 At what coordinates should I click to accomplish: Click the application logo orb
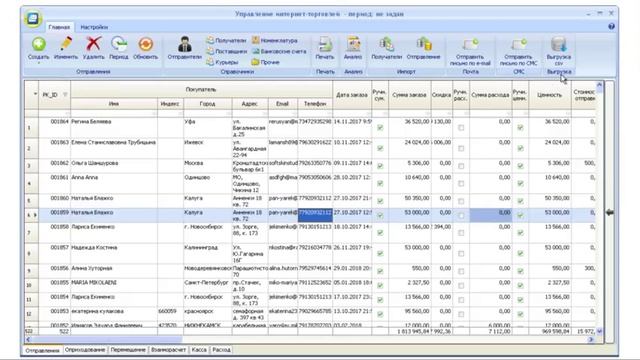[33, 18]
